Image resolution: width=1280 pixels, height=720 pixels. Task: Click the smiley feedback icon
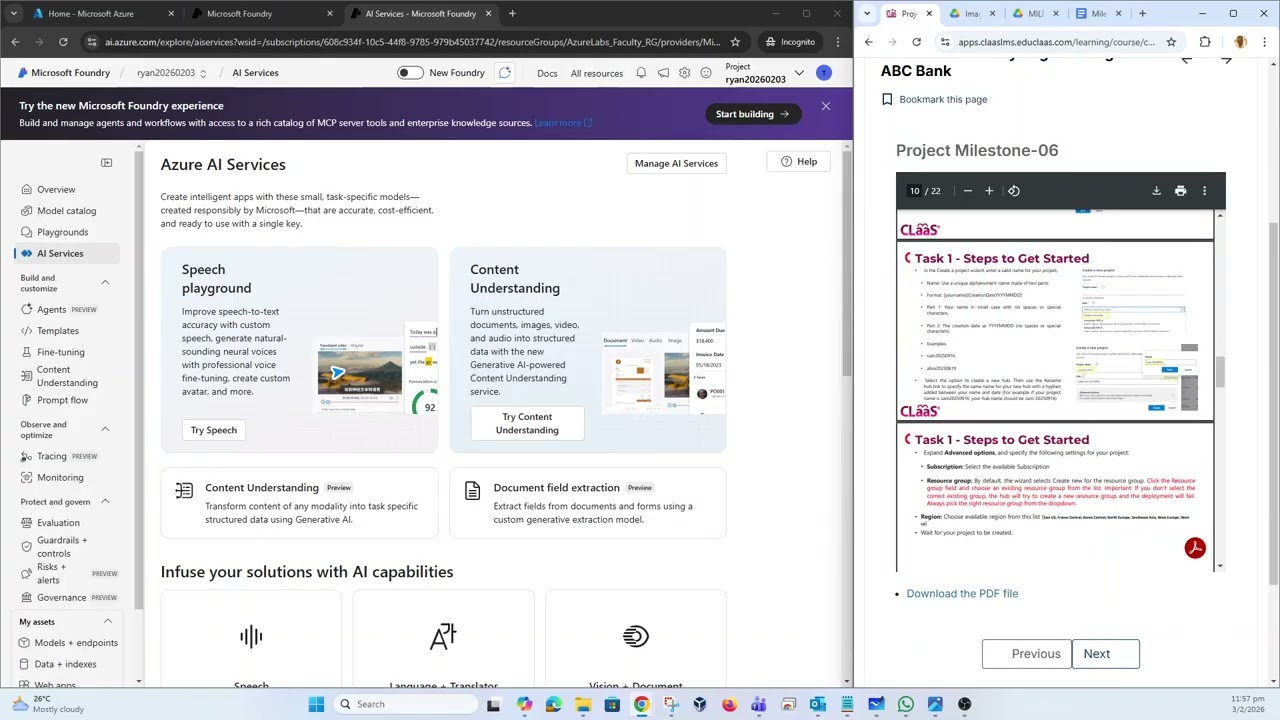[706, 73]
